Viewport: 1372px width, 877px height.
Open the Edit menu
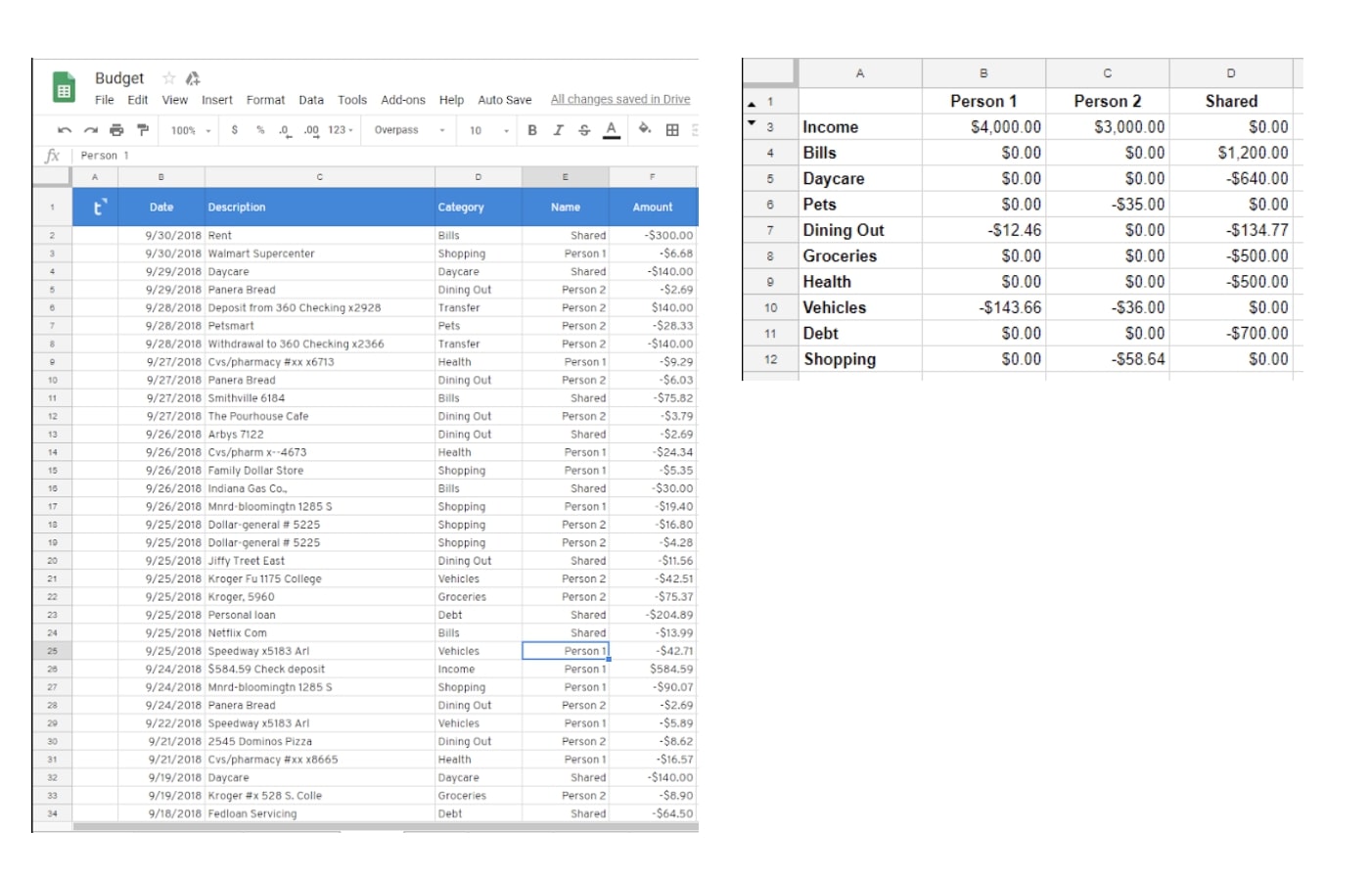tap(138, 100)
